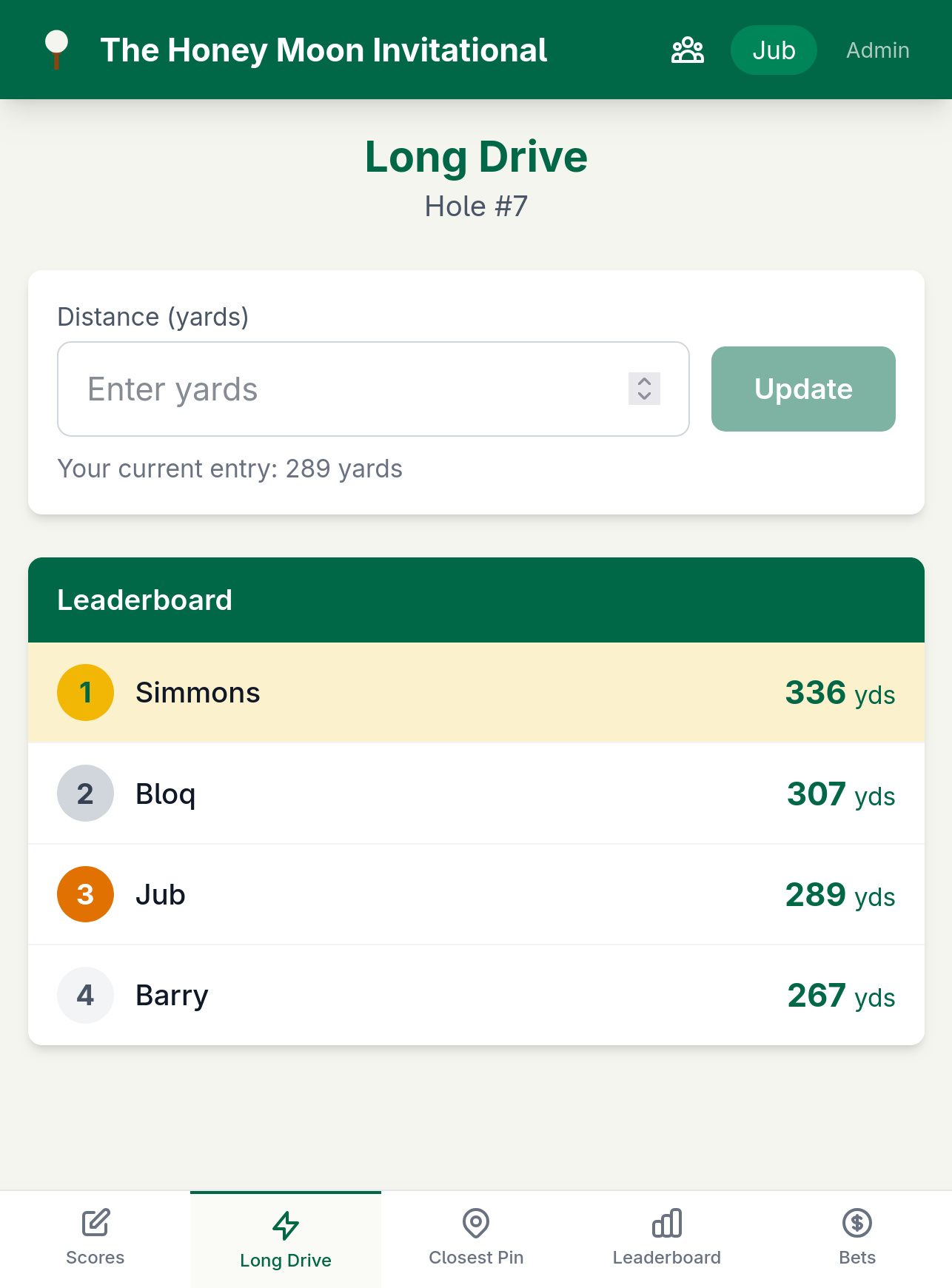Image resolution: width=952 pixels, height=1288 pixels.
Task: Click The Honey Moon Invitational title
Action: pyautogui.click(x=324, y=50)
